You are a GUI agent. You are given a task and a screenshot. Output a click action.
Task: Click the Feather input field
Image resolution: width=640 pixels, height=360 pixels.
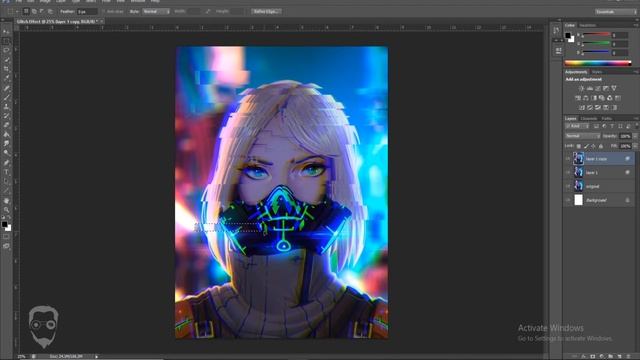tap(87, 11)
